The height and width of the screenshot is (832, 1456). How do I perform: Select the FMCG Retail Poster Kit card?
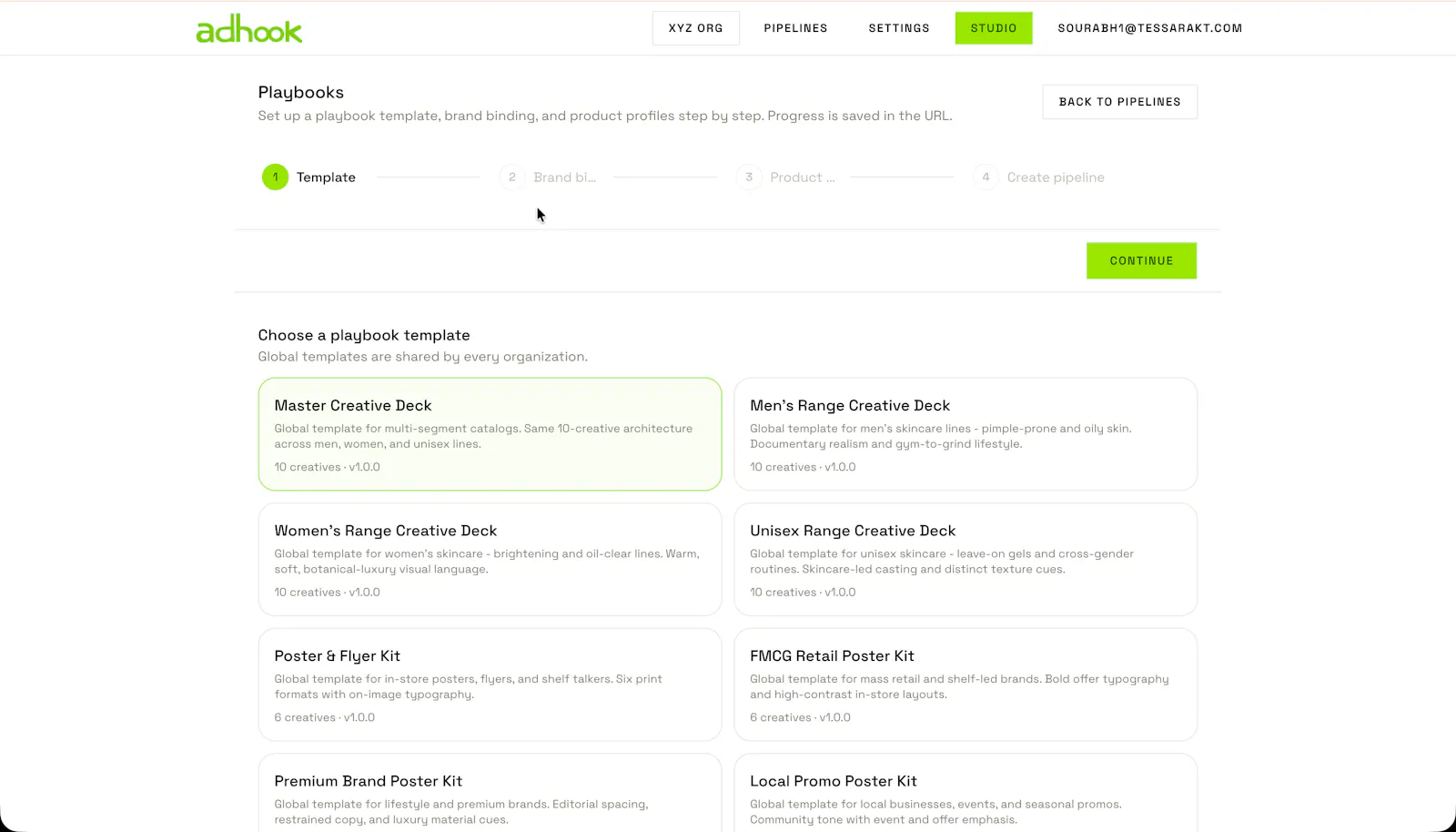[x=966, y=685]
